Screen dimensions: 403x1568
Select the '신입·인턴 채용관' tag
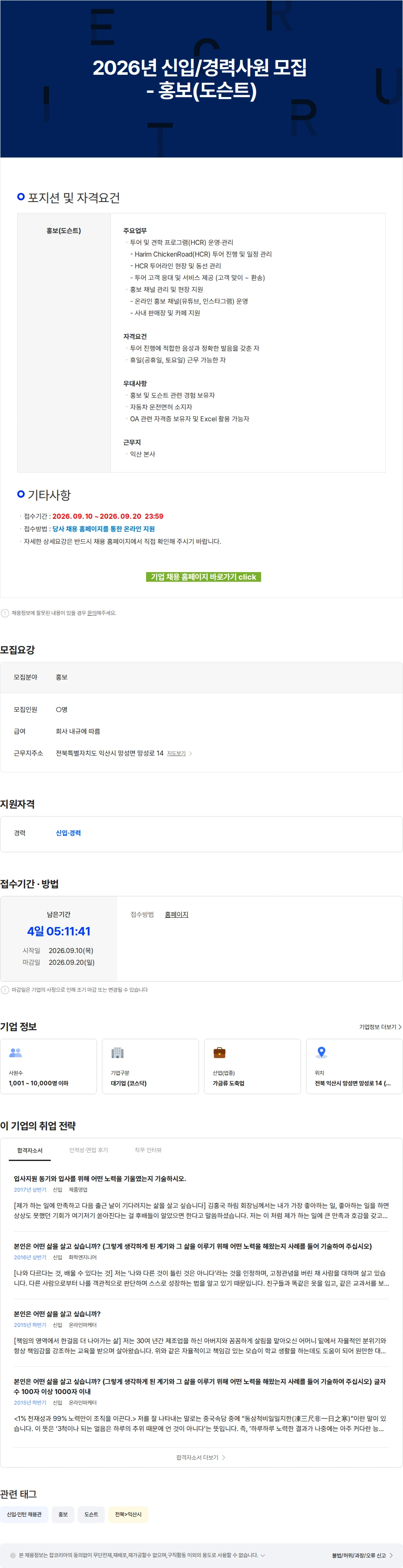(24, 1514)
